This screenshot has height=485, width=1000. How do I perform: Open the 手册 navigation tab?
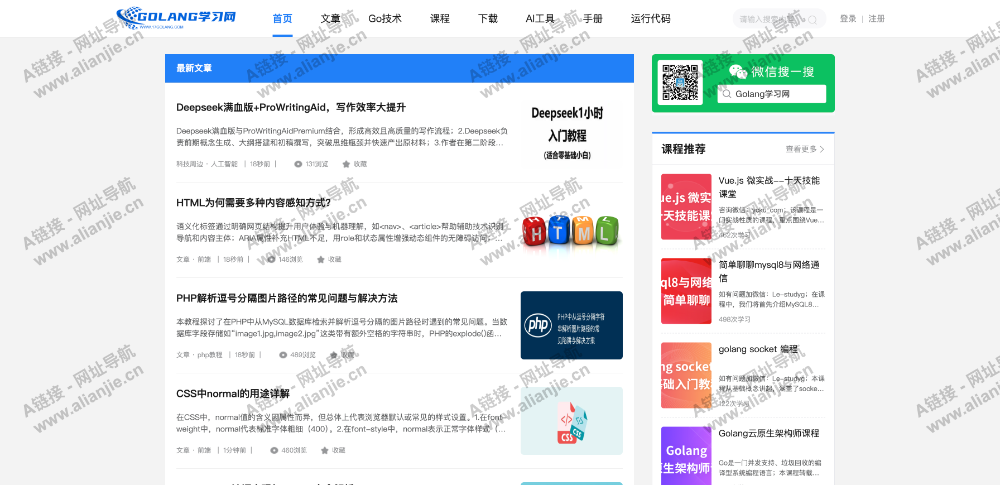click(x=593, y=19)
